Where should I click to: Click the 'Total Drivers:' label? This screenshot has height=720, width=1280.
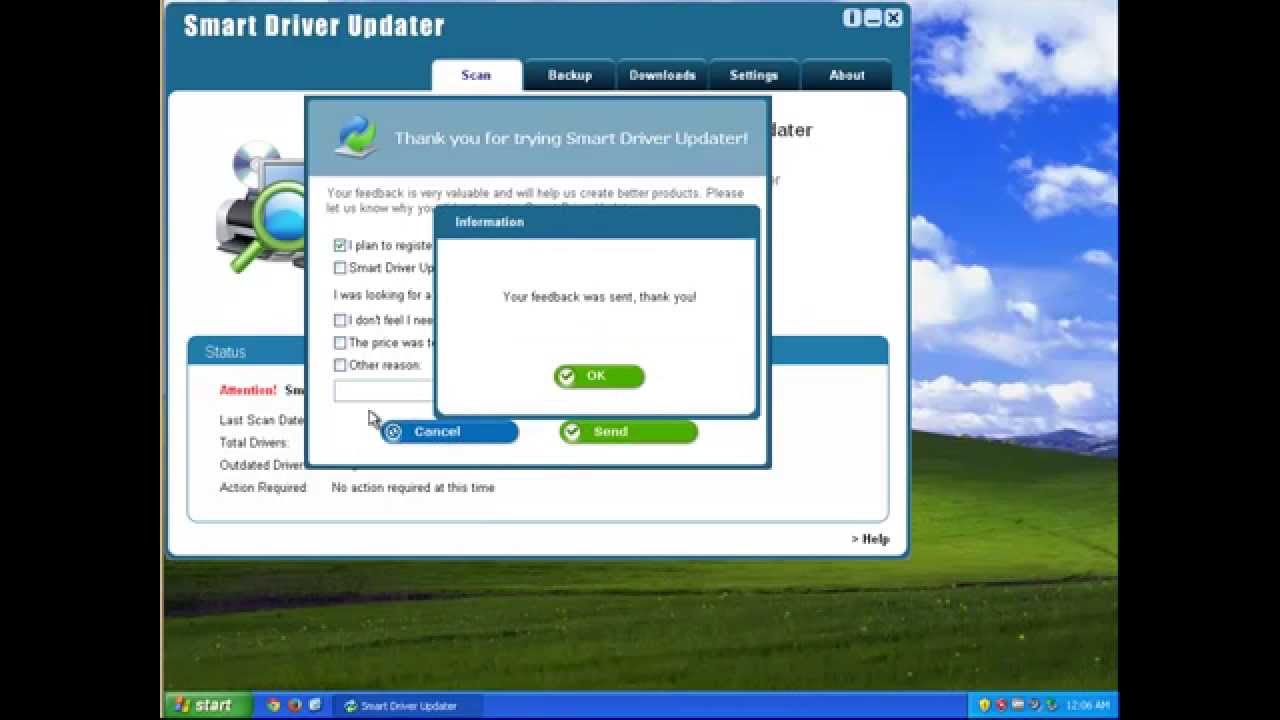tap(254, 443)
